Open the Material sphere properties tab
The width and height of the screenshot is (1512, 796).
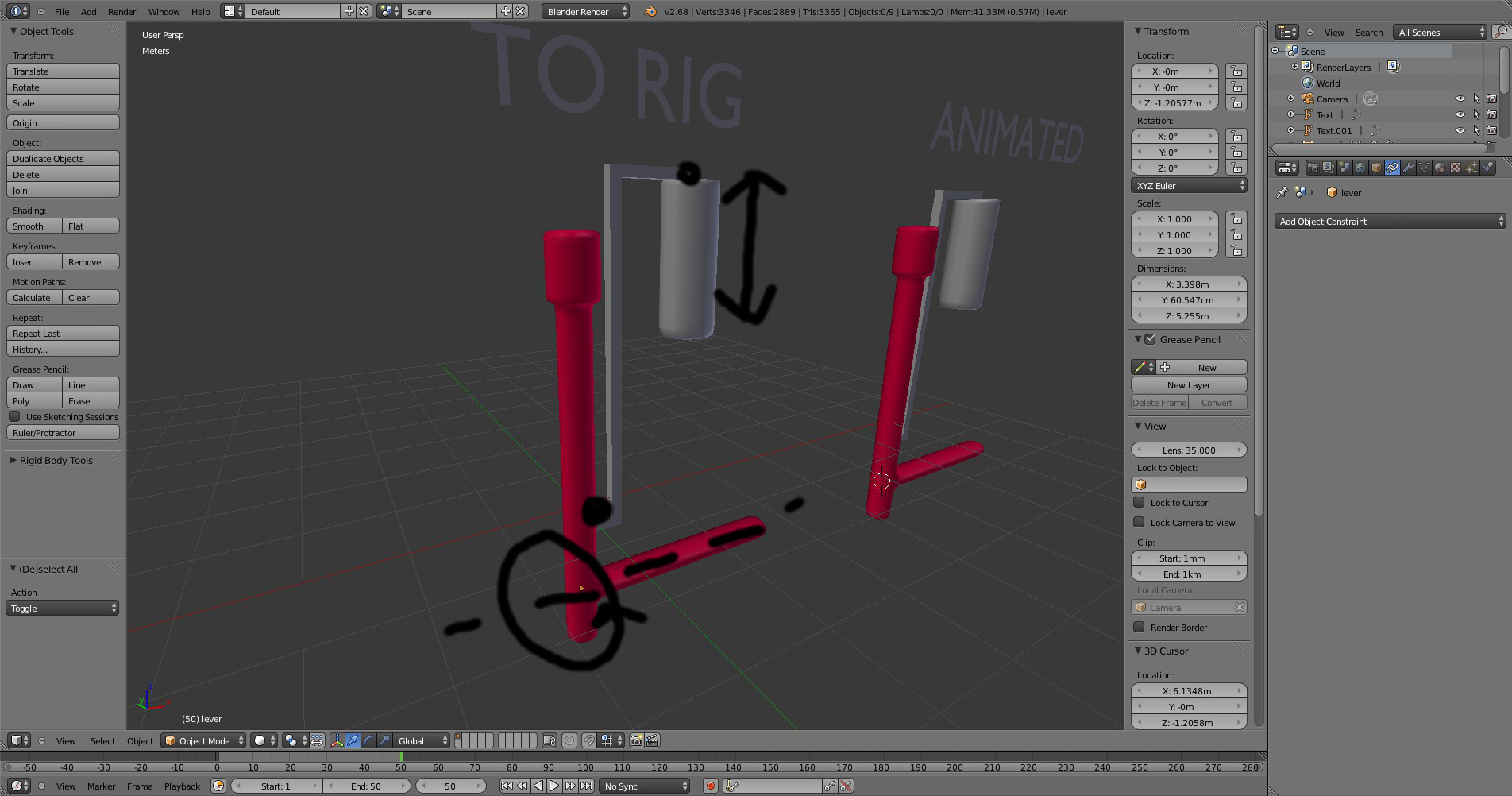coord(1440,168)
